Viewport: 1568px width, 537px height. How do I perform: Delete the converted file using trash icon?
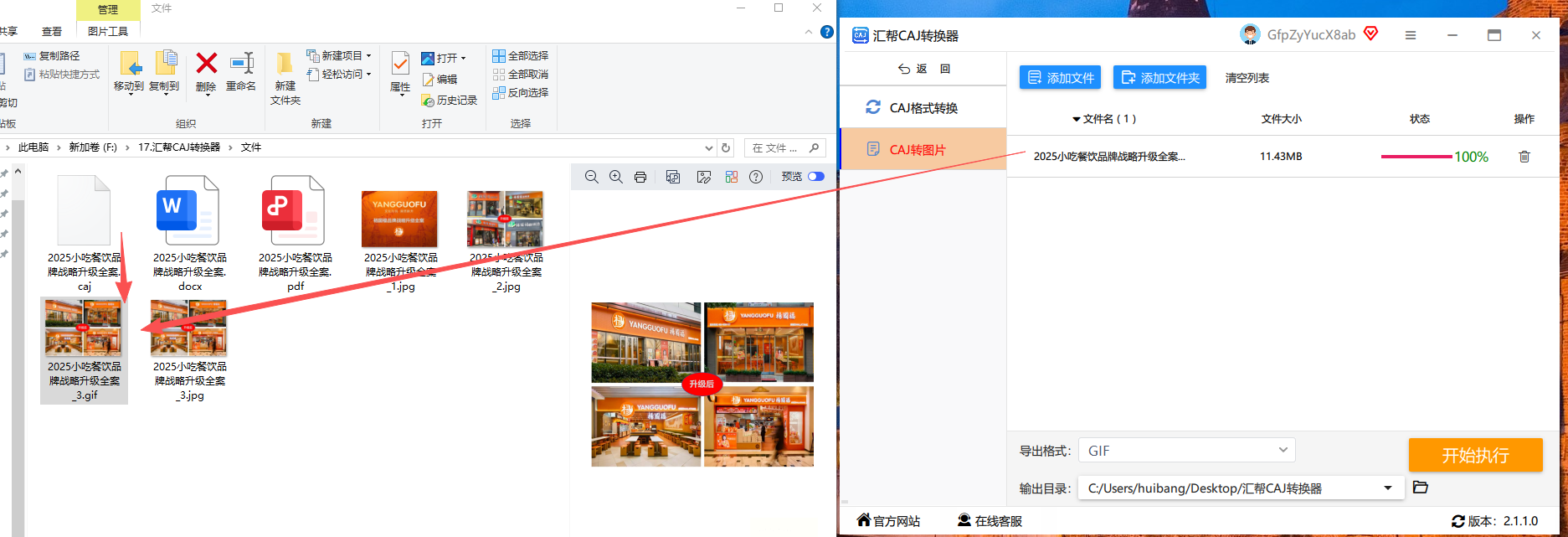1524,157
